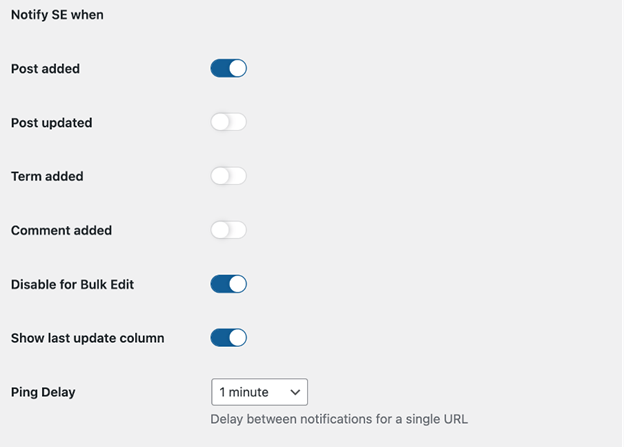Turn off the Post added toggle

(228, 69)
